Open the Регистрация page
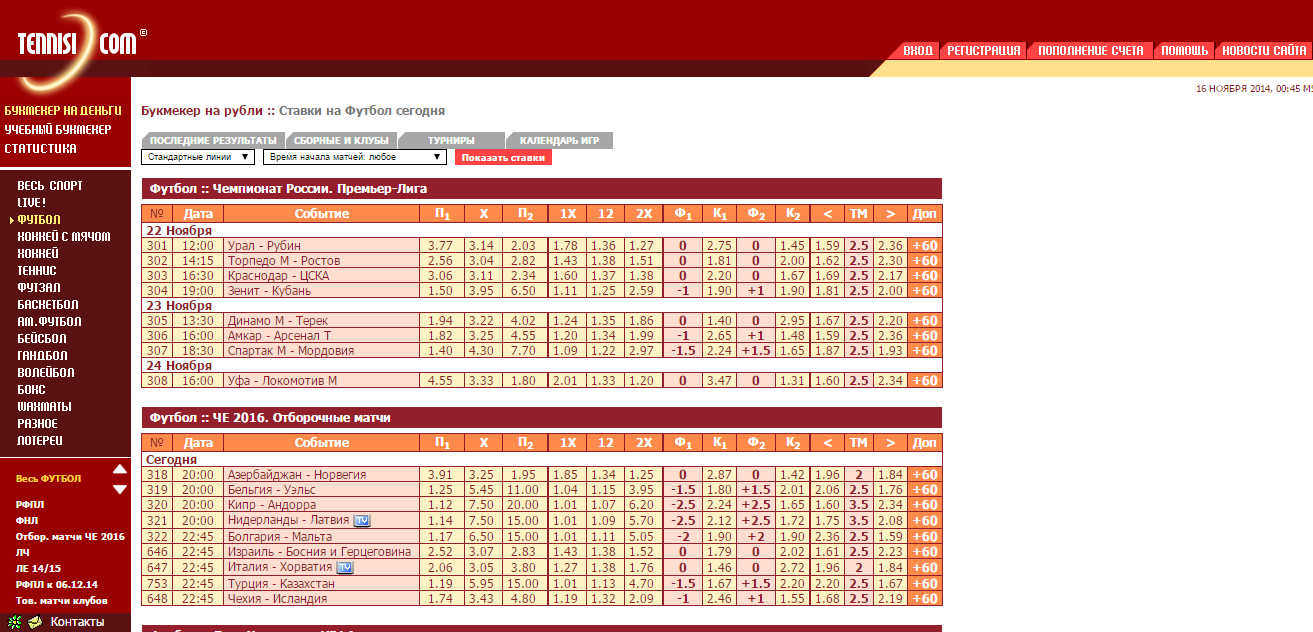Viewport: 1313px width, 632px height. 984,50
